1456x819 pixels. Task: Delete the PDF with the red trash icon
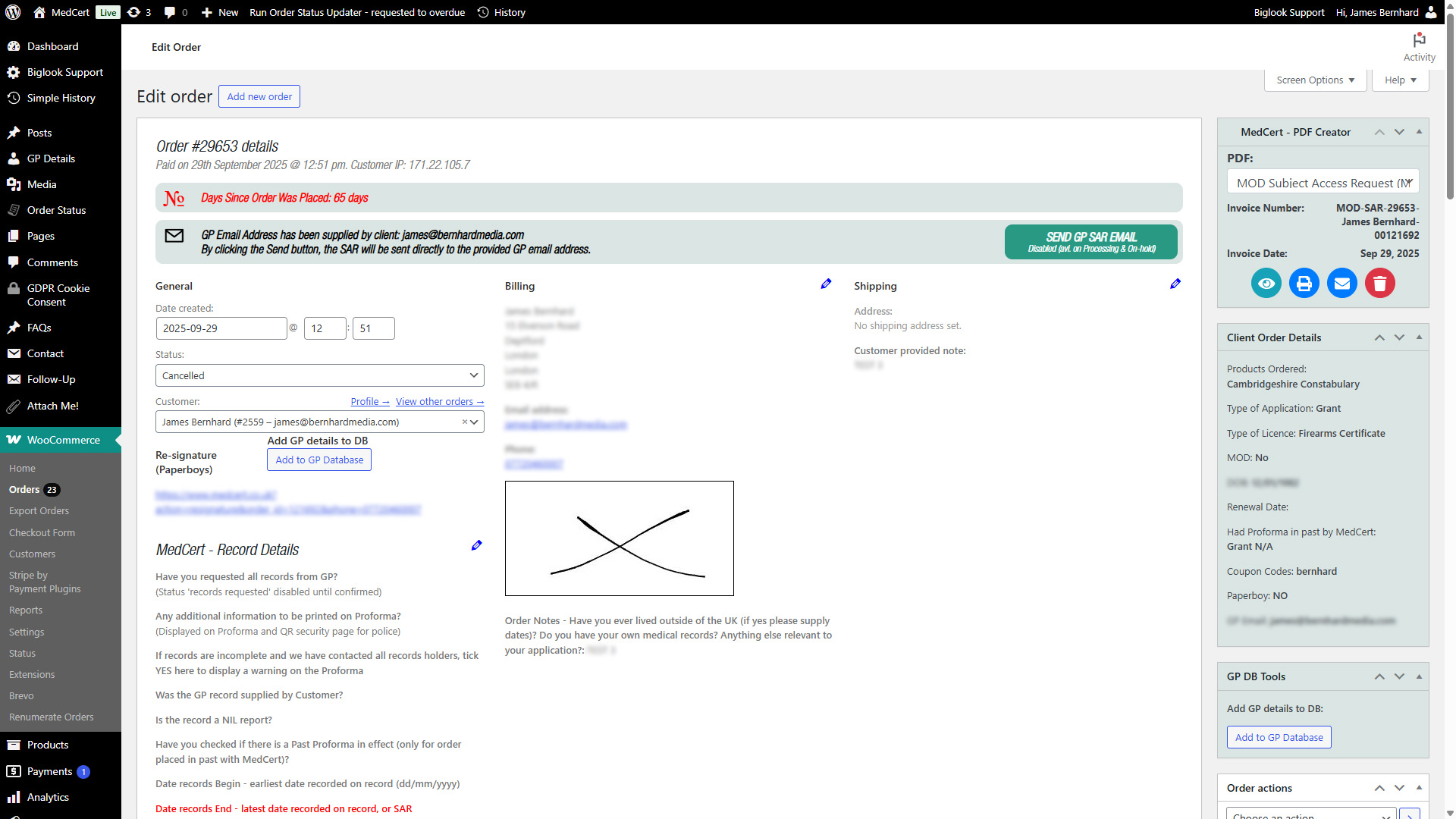pyautogui.click(x=1380, y=284)
